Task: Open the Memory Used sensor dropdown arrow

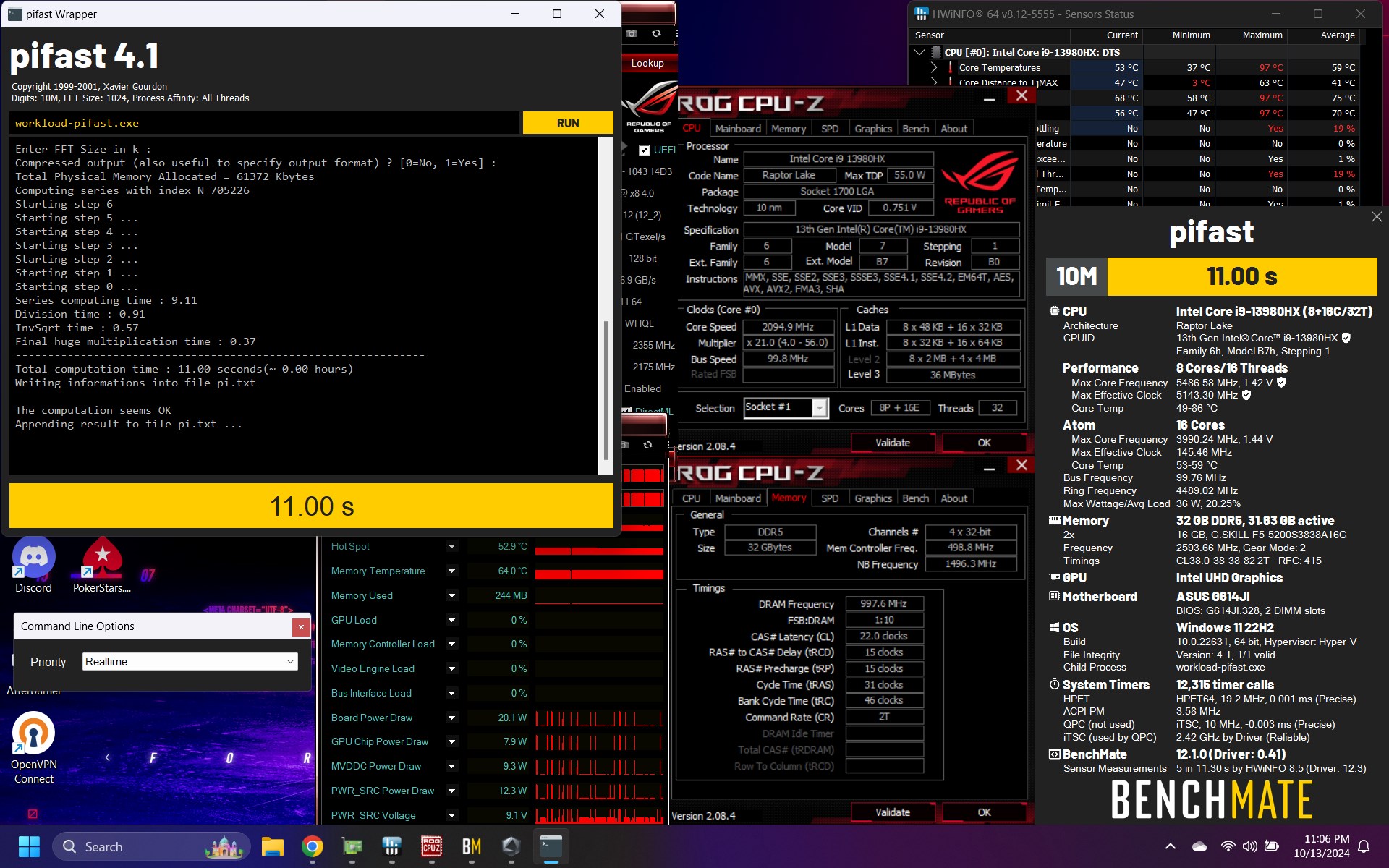Action: click(451, 596)
